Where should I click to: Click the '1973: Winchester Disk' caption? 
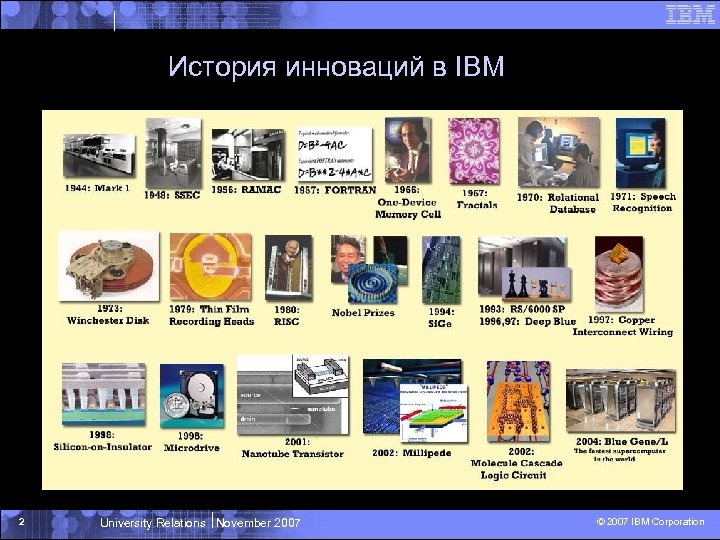[x=108, y=315]
